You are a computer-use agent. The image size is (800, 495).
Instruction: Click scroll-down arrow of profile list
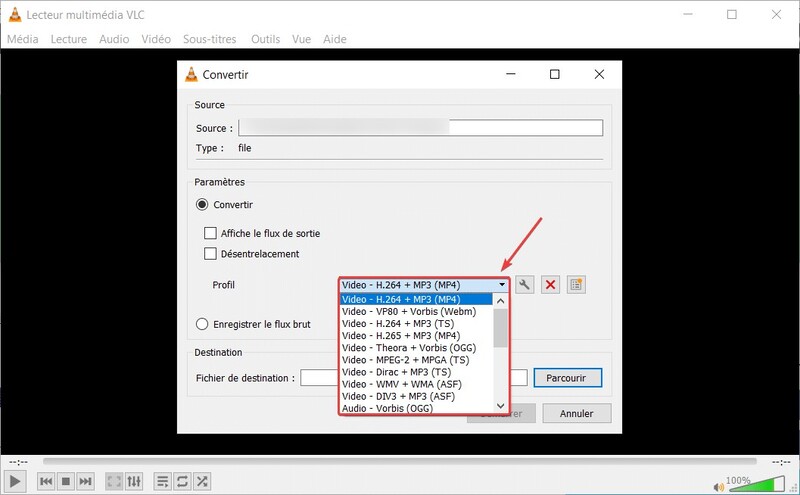pyautogui.click(x=501, y=406)
